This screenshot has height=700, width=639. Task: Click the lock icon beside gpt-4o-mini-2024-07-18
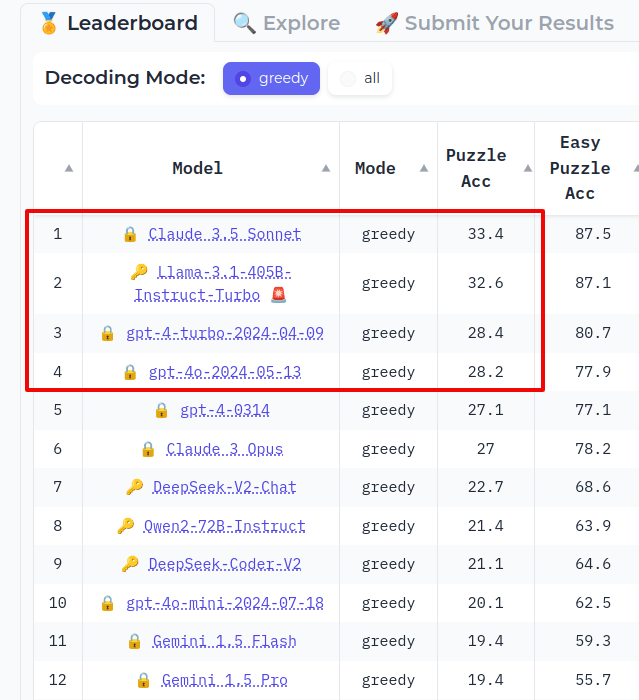pos(107,603)
